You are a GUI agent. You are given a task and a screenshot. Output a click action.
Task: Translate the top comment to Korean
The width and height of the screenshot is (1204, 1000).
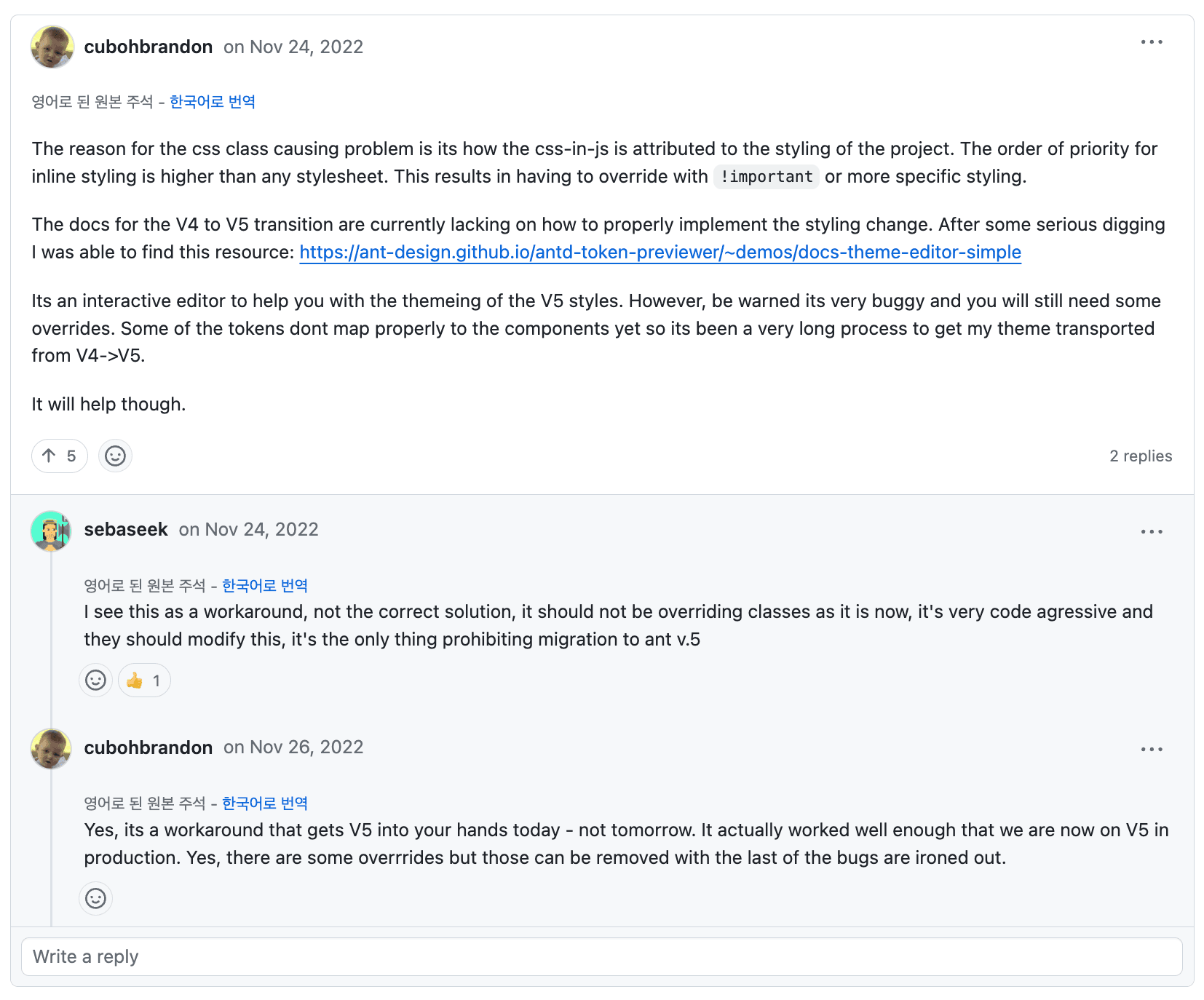coord(213,102)
